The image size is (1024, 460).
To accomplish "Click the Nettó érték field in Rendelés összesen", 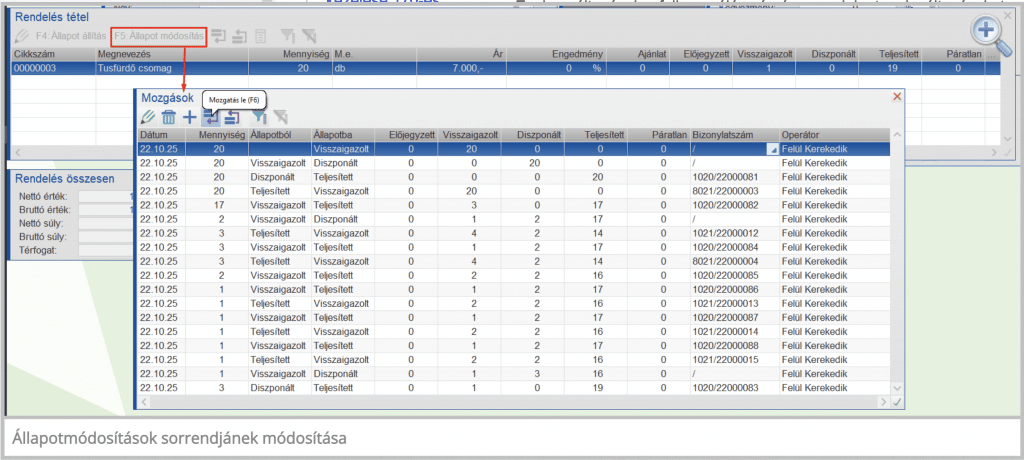I will [106, 196].
